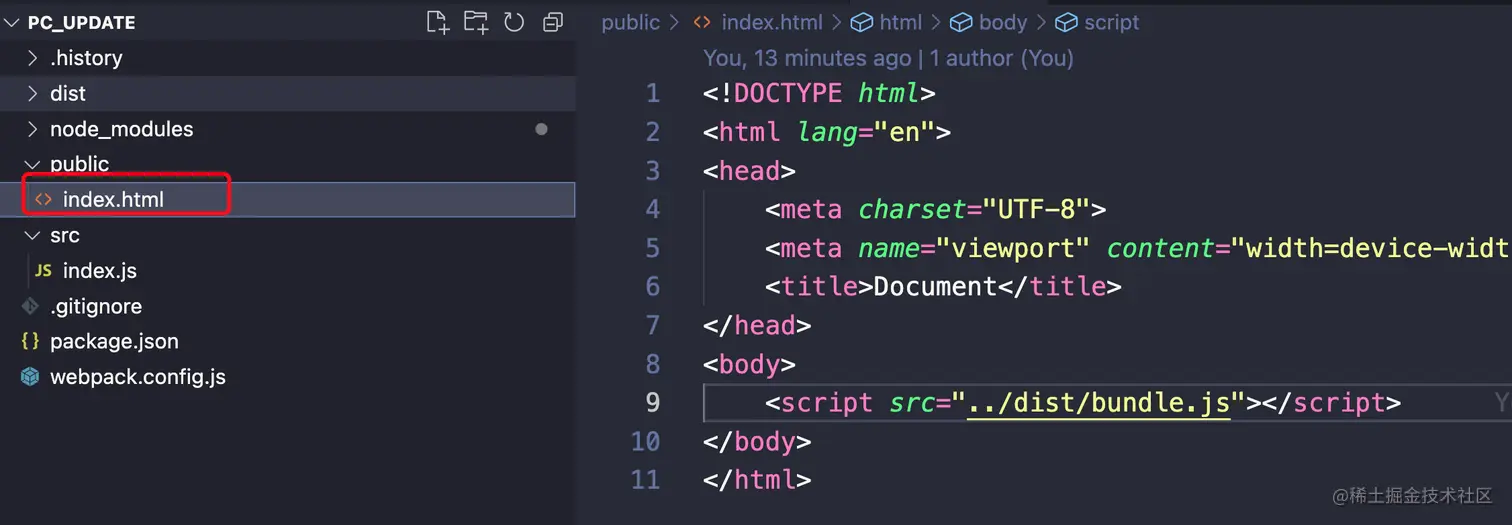
Task: Open index.js under src
Action: coord(288,270)
